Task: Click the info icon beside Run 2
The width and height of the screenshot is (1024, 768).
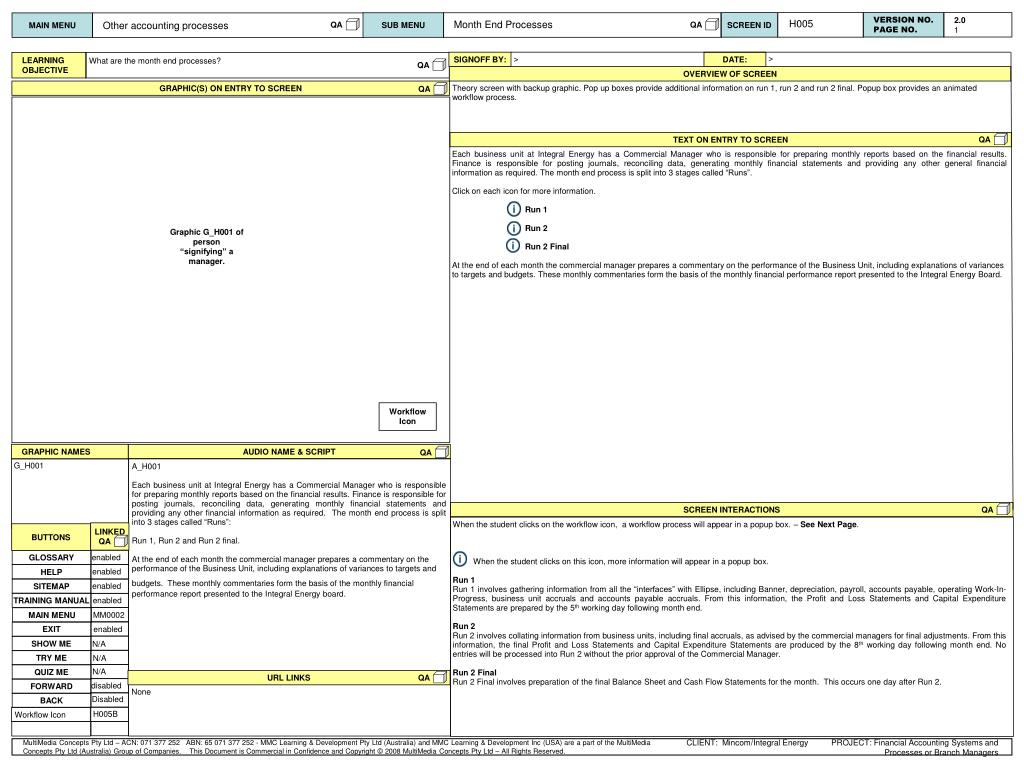Action: coord(514,228)
